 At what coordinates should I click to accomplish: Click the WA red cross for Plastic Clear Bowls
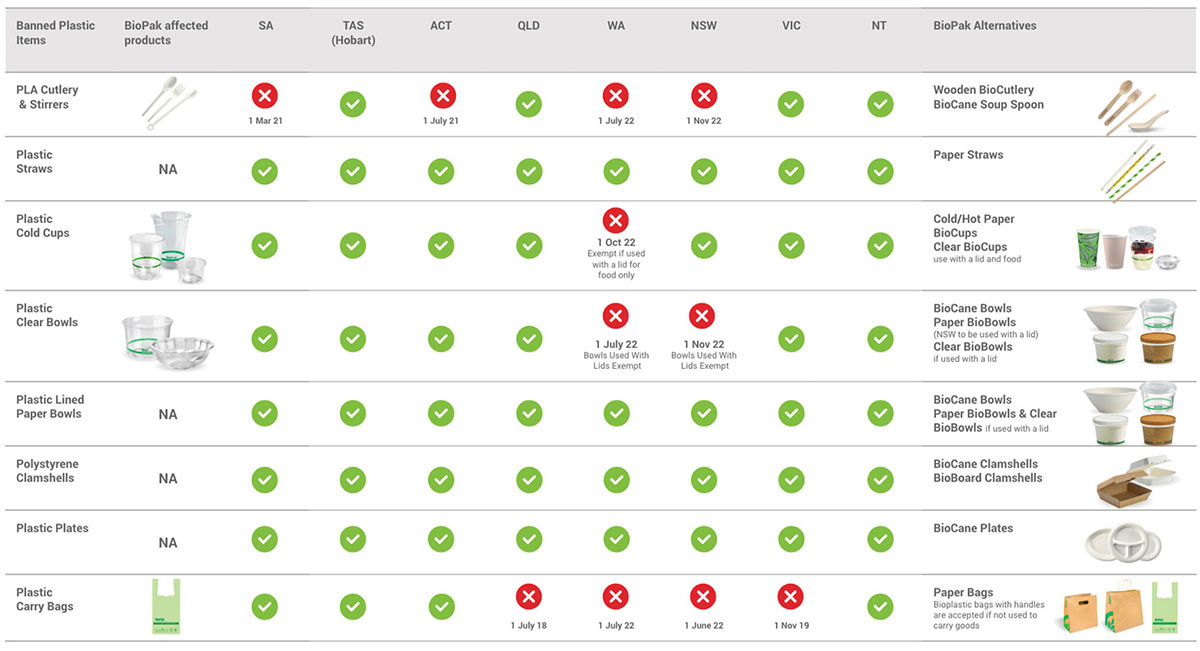click(616, 317)
